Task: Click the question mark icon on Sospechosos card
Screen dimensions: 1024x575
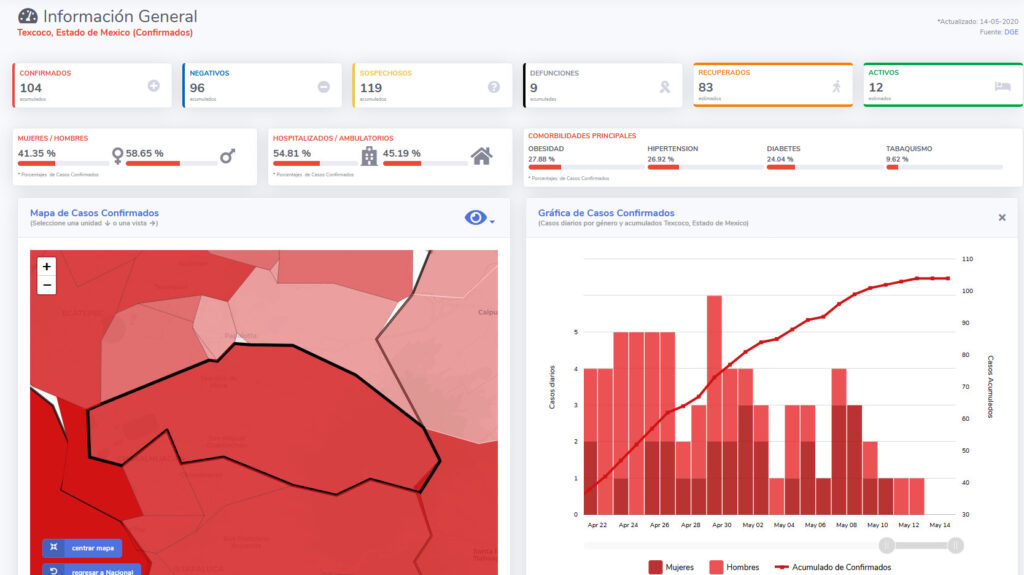Action: click(x=493, y=87)
